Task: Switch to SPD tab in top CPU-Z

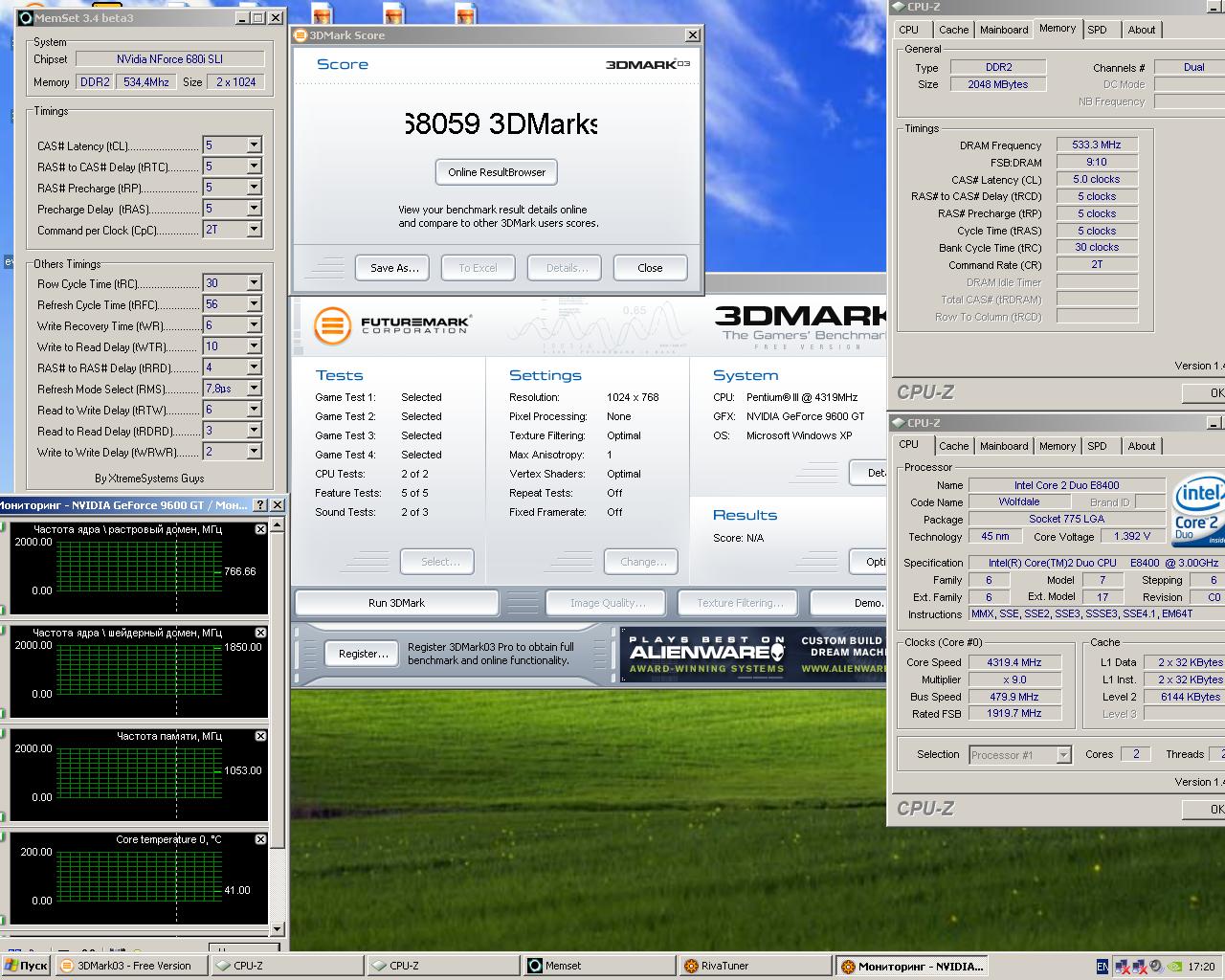Action: (x=1098, y=30)
